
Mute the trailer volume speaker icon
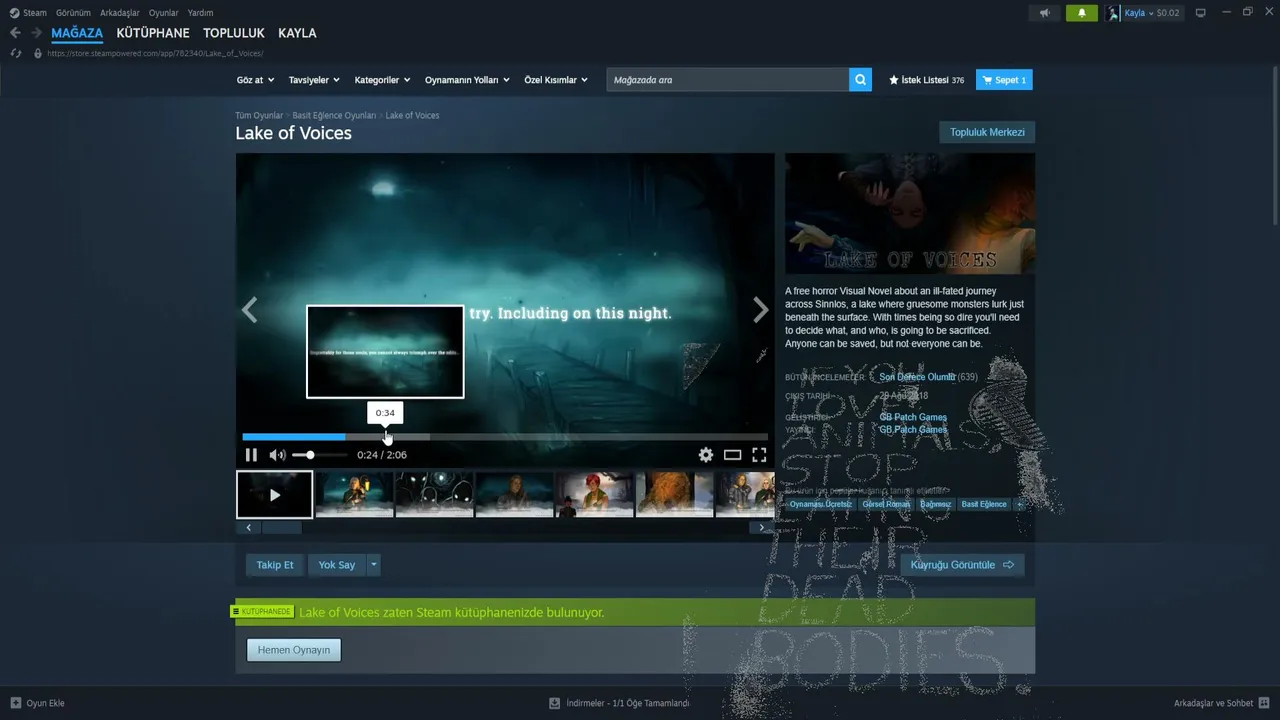[x=277, y=455]
